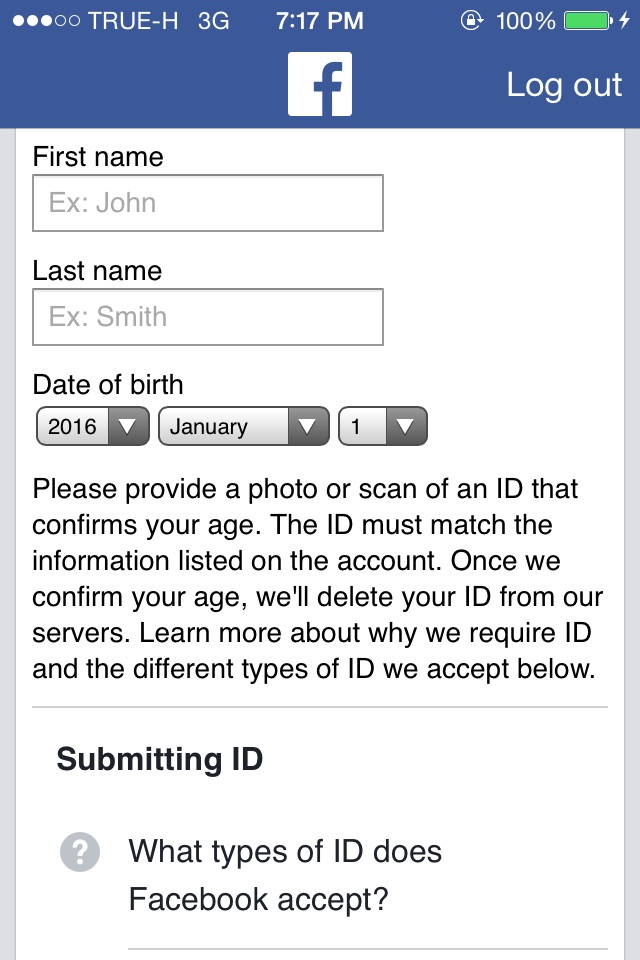Click the year dropdown arrow
Image resolution: width=640 pixels, height=960 pixels.
pyautogui.click(x=128, y=426)
